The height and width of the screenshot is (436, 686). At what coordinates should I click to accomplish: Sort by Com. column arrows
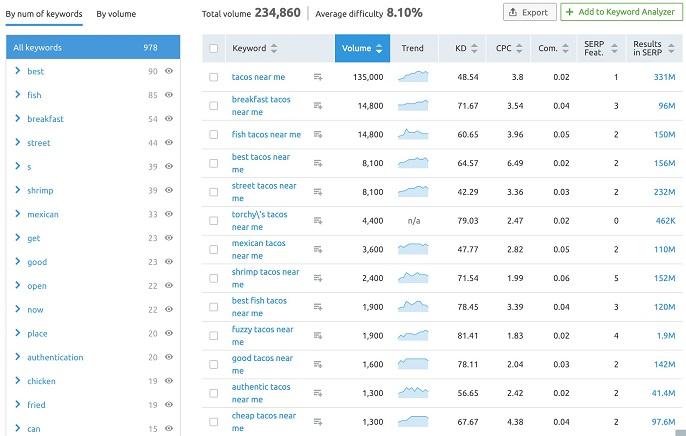click(x=565, y=48)
